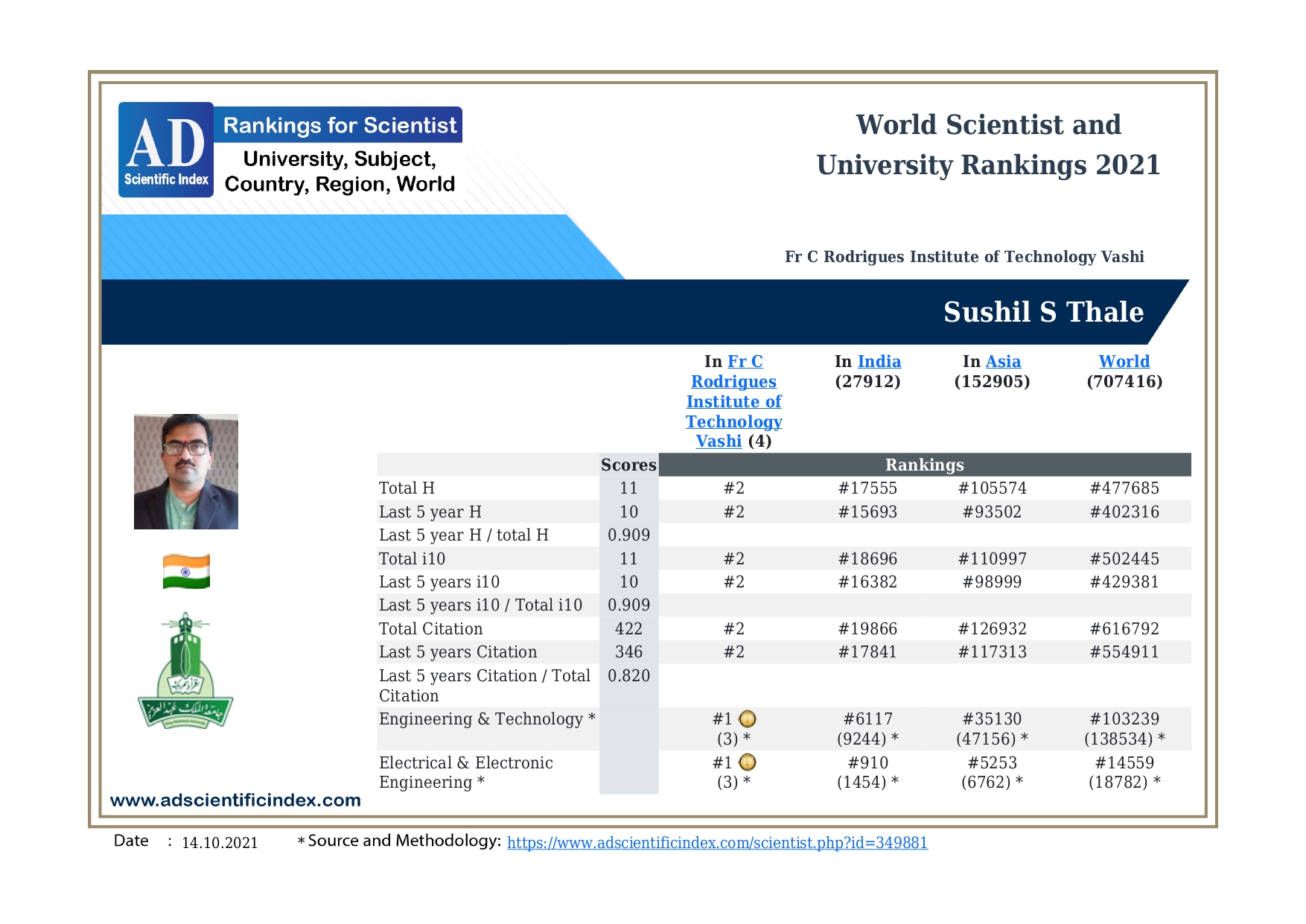Click the world rank #103239 for Engineering & Technology
Viewport: 1306px width, 924px height.
tap(1124, 719)
